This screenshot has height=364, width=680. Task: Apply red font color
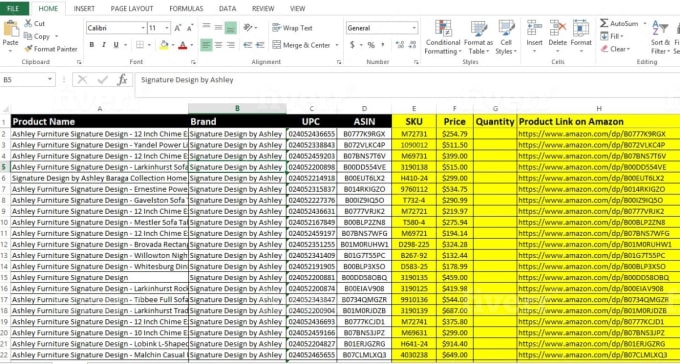(183, 45)
